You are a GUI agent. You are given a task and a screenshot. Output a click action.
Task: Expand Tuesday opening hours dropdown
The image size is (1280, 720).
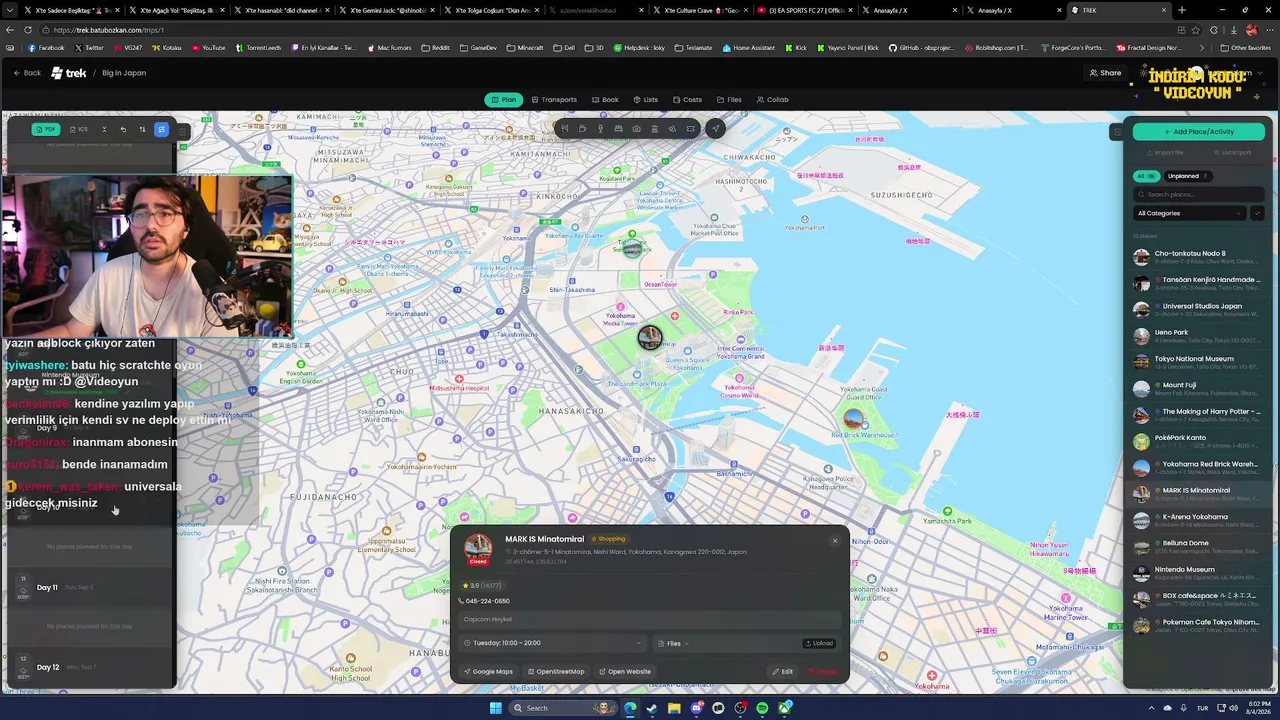click(x=553, y=643)
